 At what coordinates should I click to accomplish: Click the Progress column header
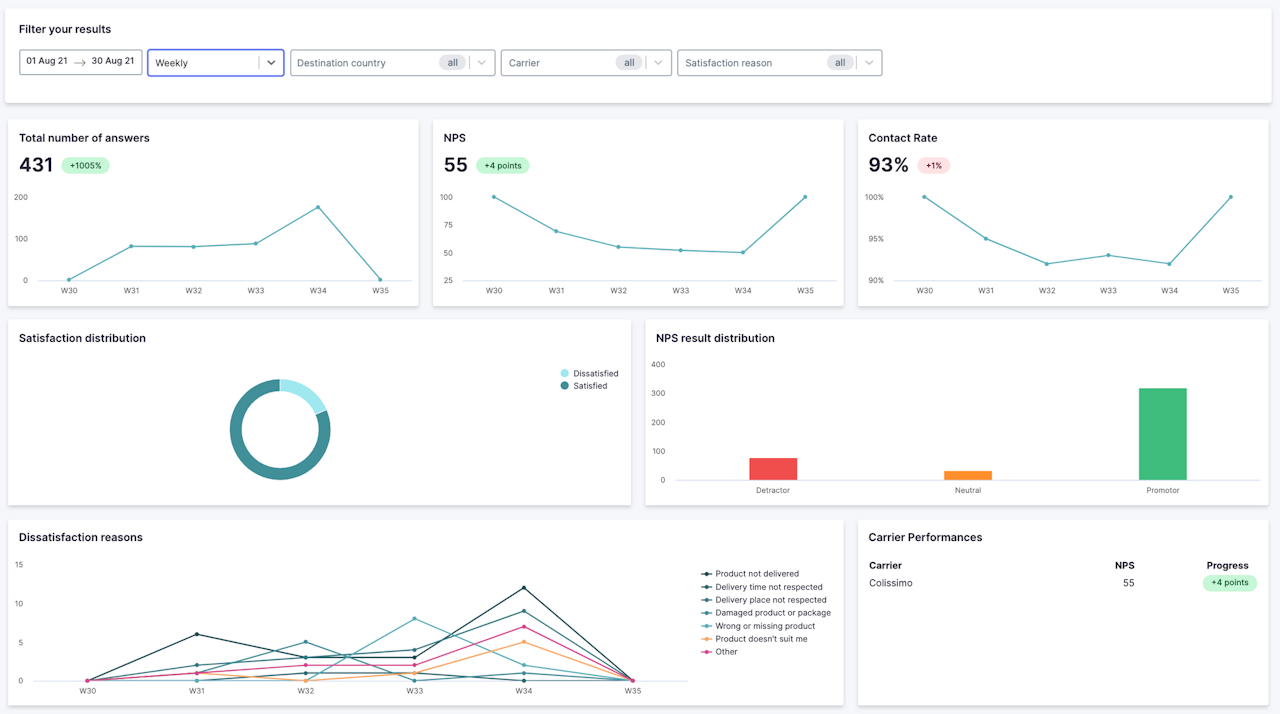[1227, 566]
